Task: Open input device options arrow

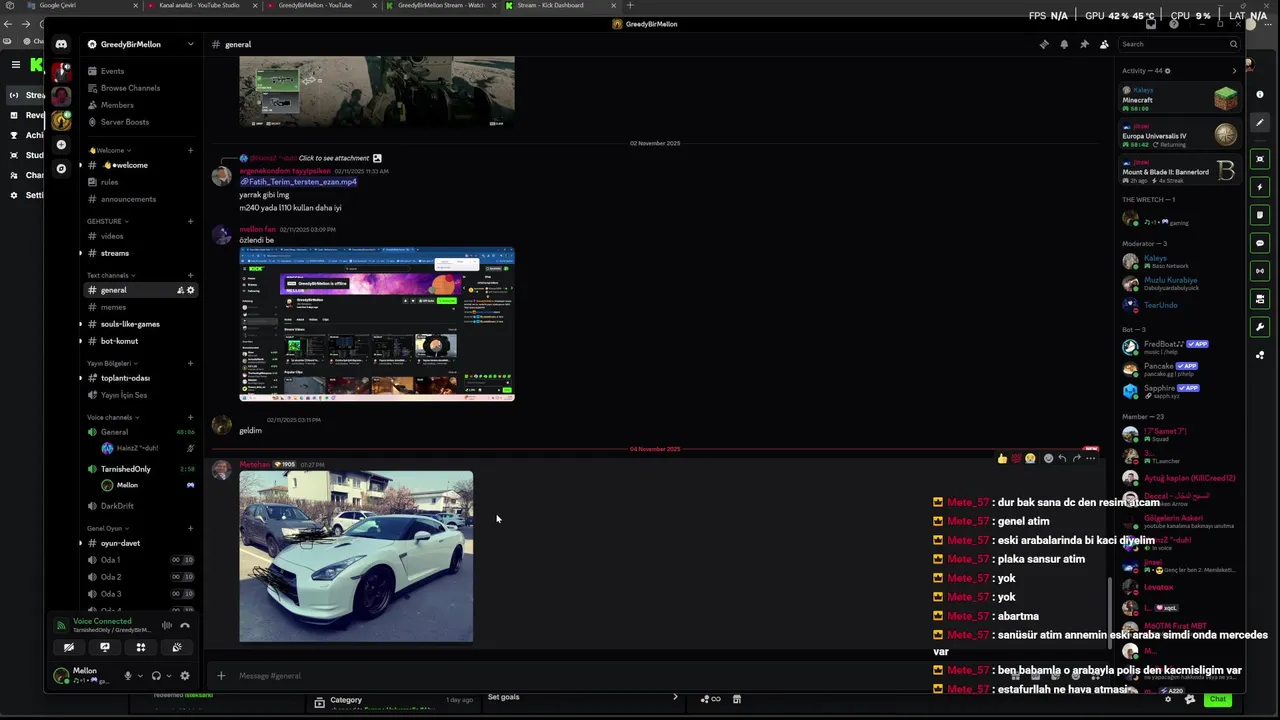Action: 139,676
